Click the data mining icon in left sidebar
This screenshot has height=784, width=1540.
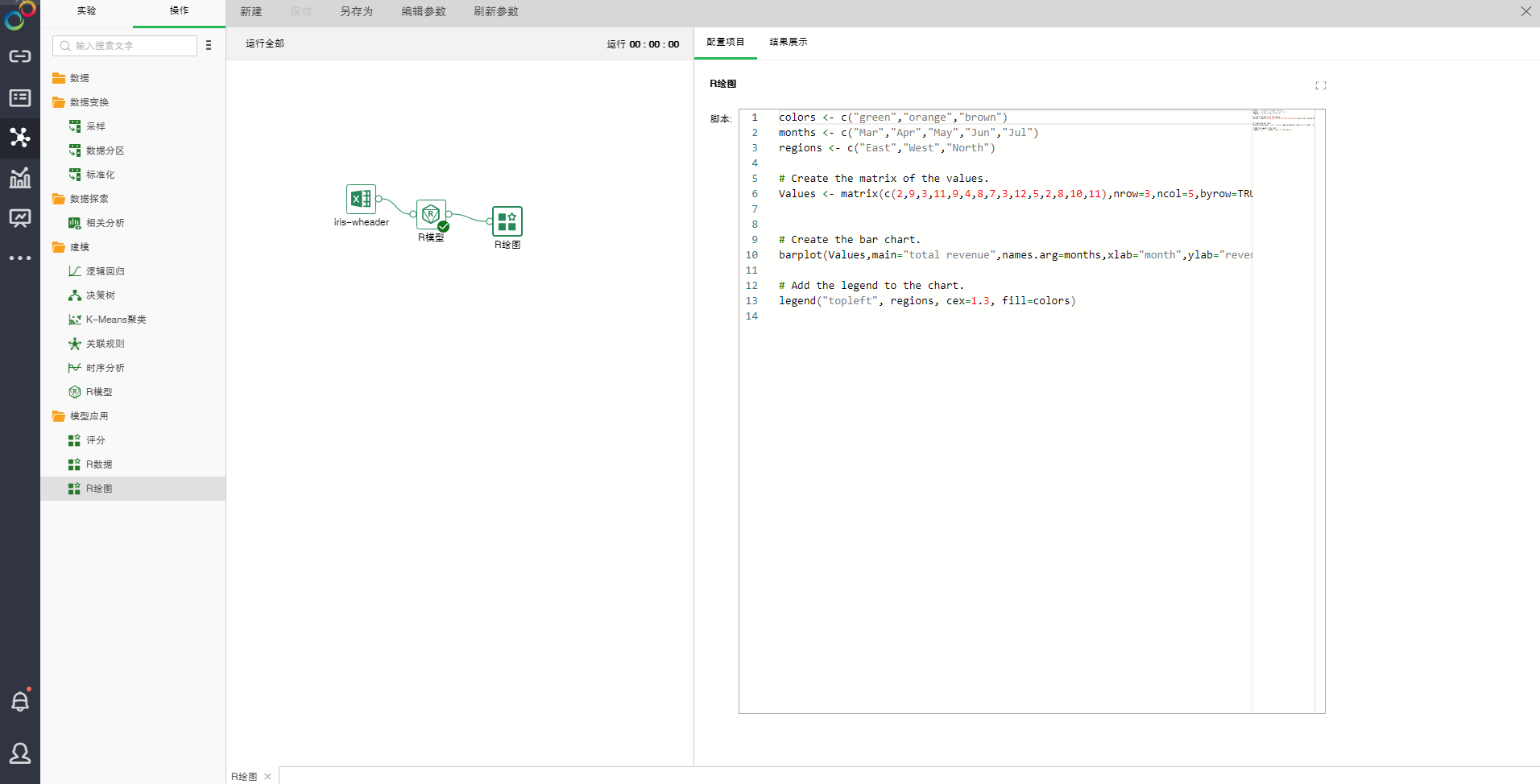tap(20, 137)
